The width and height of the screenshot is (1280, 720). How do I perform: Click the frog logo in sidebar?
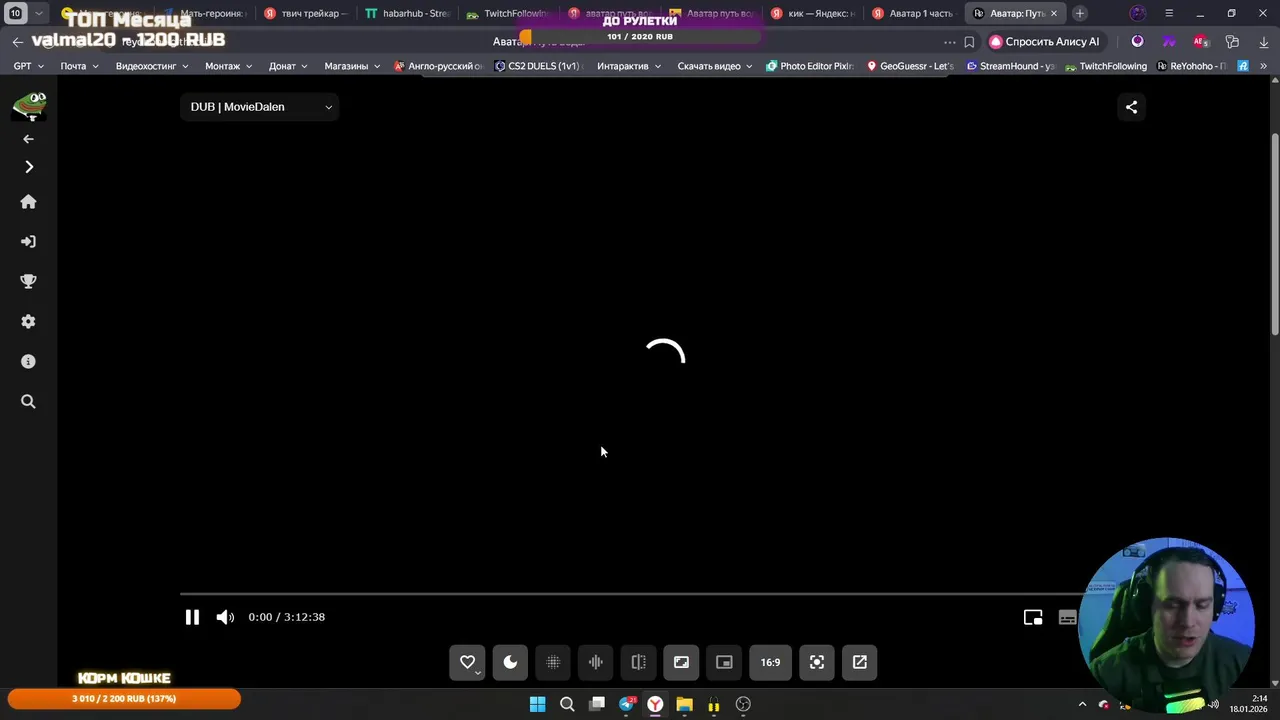point(28,106)
